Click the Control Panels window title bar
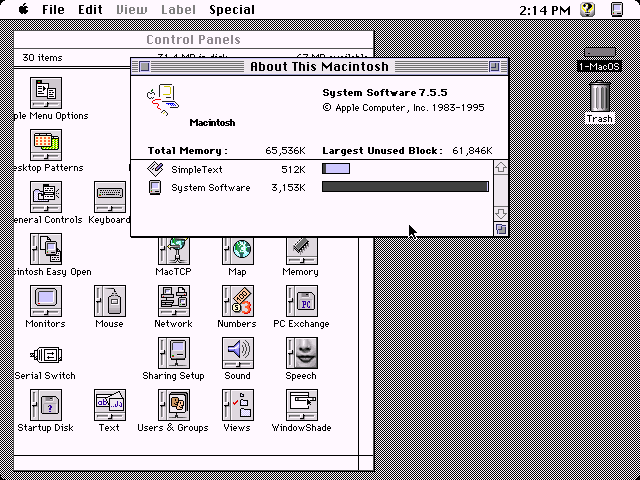This screenshot has height=480, width=640. 193,40
